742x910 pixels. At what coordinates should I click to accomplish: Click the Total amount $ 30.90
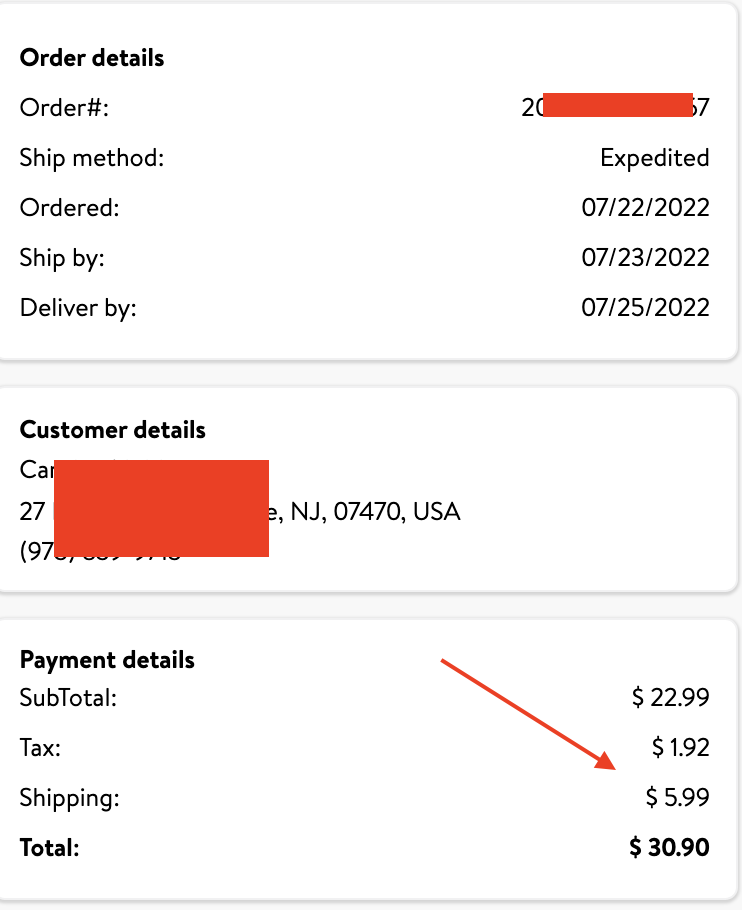[x=669, y=847]
